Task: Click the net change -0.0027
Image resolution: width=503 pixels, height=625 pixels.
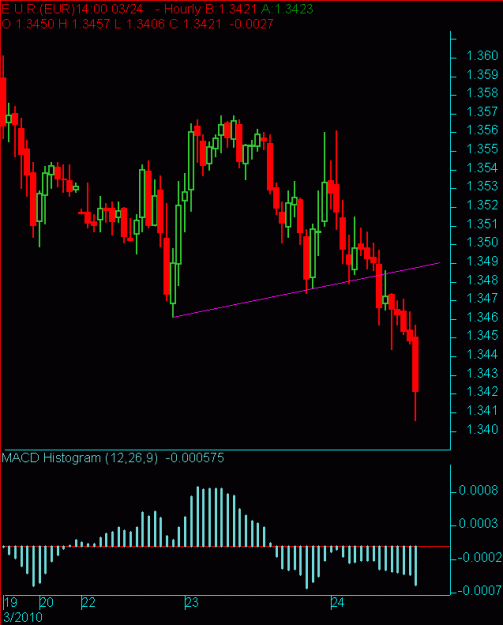Action: [x=252, y=24]
